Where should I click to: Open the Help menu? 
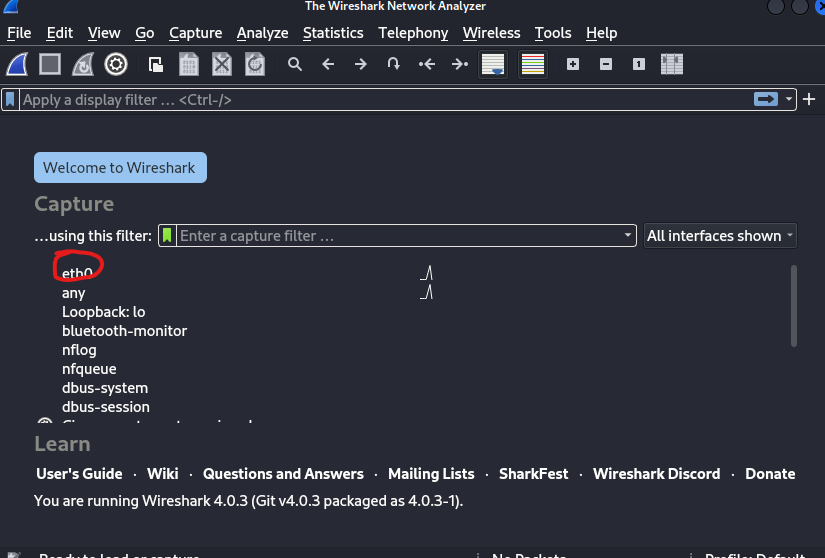601,33
